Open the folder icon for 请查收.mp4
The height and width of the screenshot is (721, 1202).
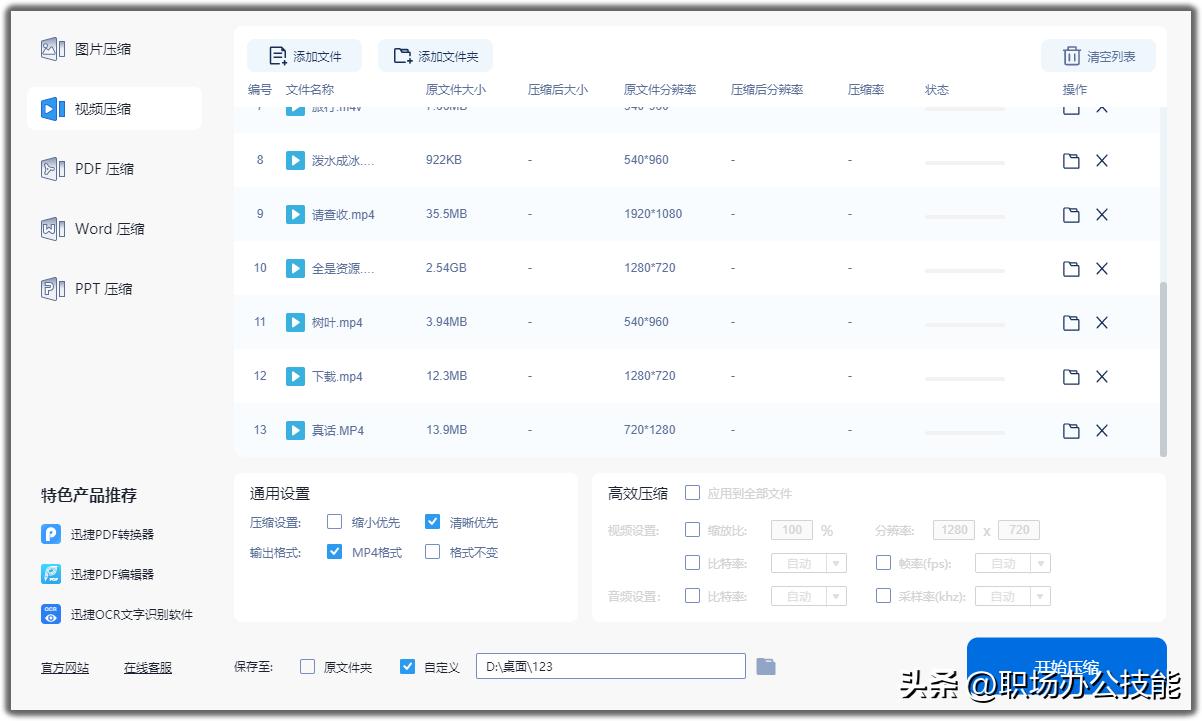tap(1071, 214)
